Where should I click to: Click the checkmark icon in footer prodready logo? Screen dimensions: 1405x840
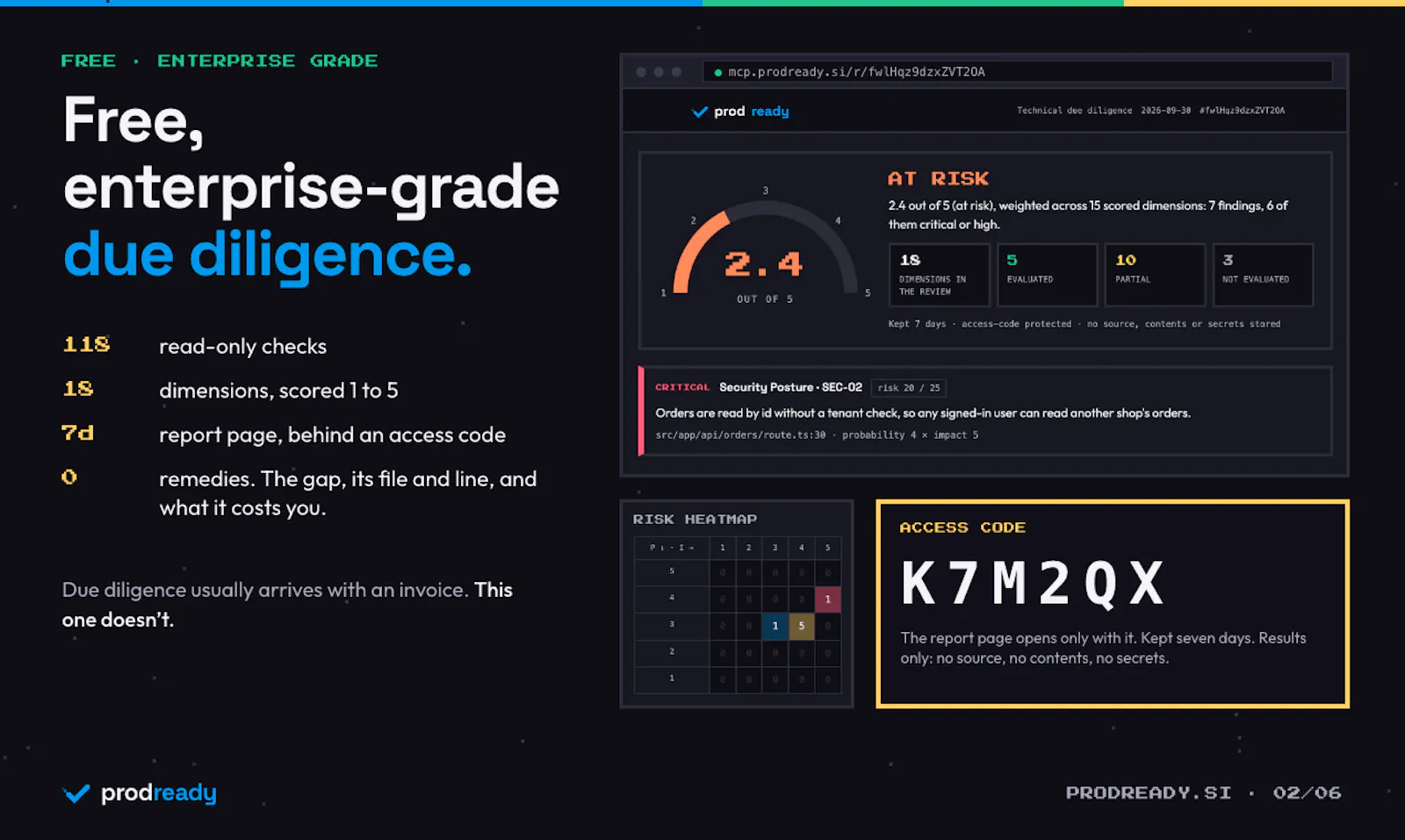76,793
